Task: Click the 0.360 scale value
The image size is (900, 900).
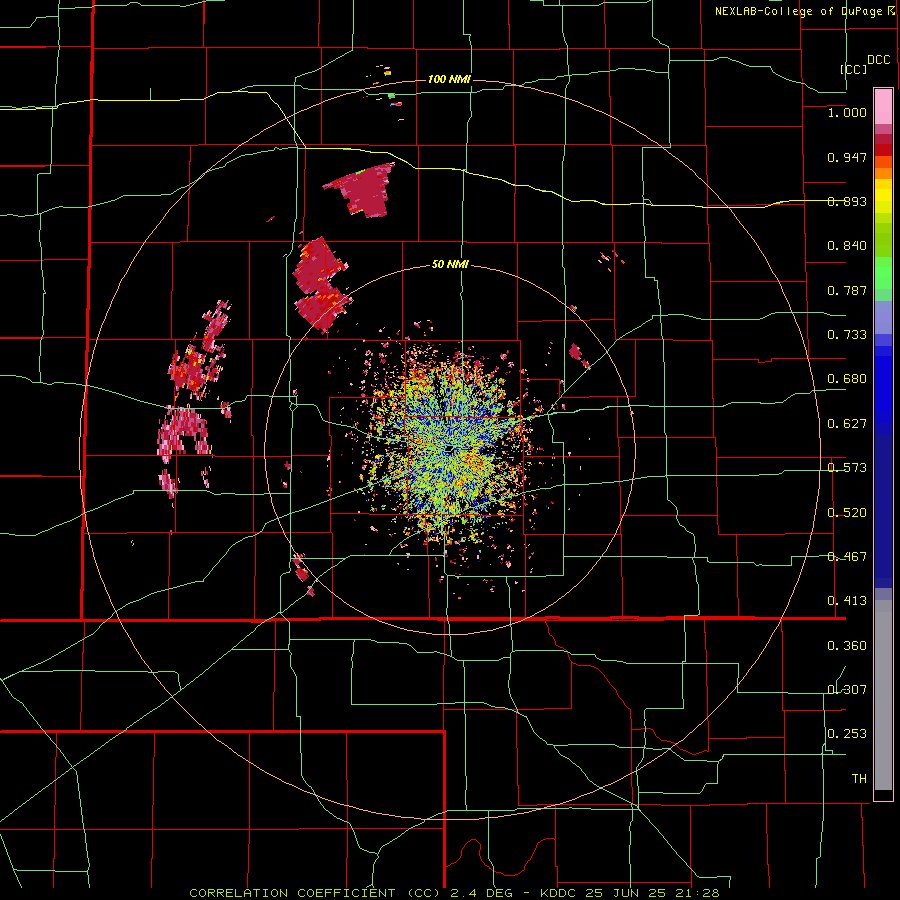Action: pyautogui.click(x=847, y=646)
